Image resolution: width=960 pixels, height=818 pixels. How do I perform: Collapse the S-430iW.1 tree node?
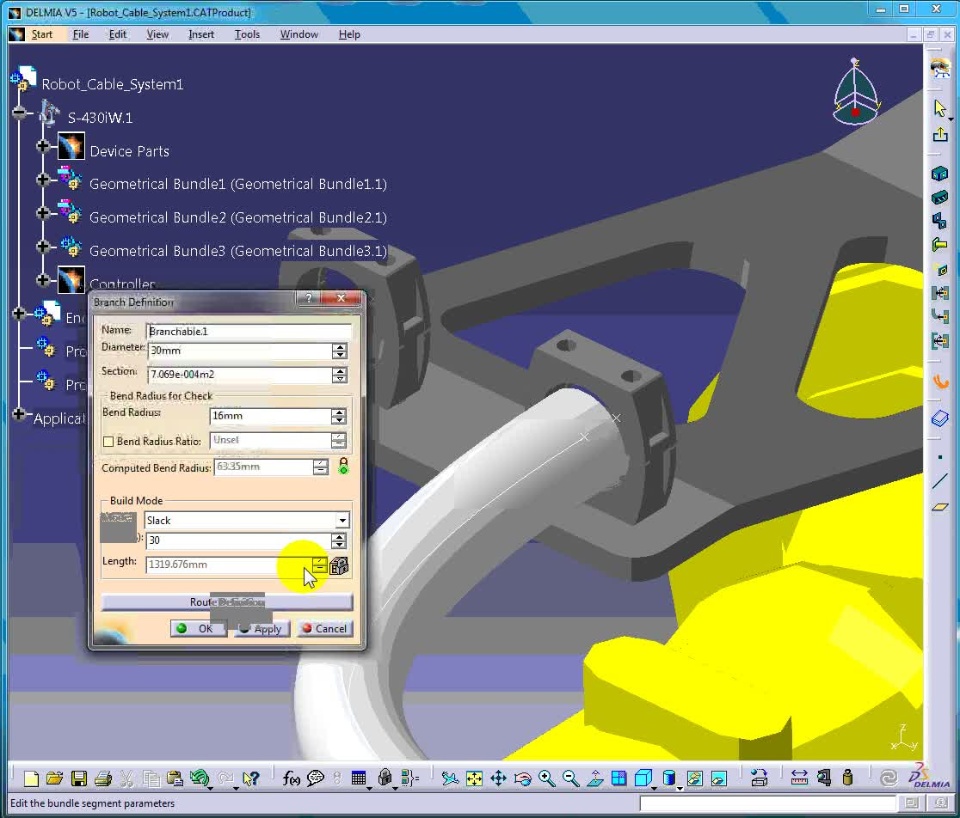point(19,113)
